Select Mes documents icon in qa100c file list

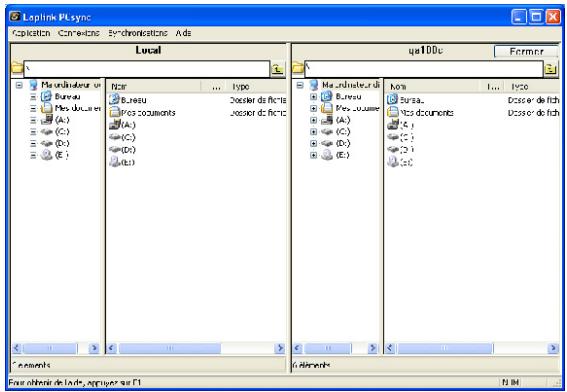tap(392, 112)
